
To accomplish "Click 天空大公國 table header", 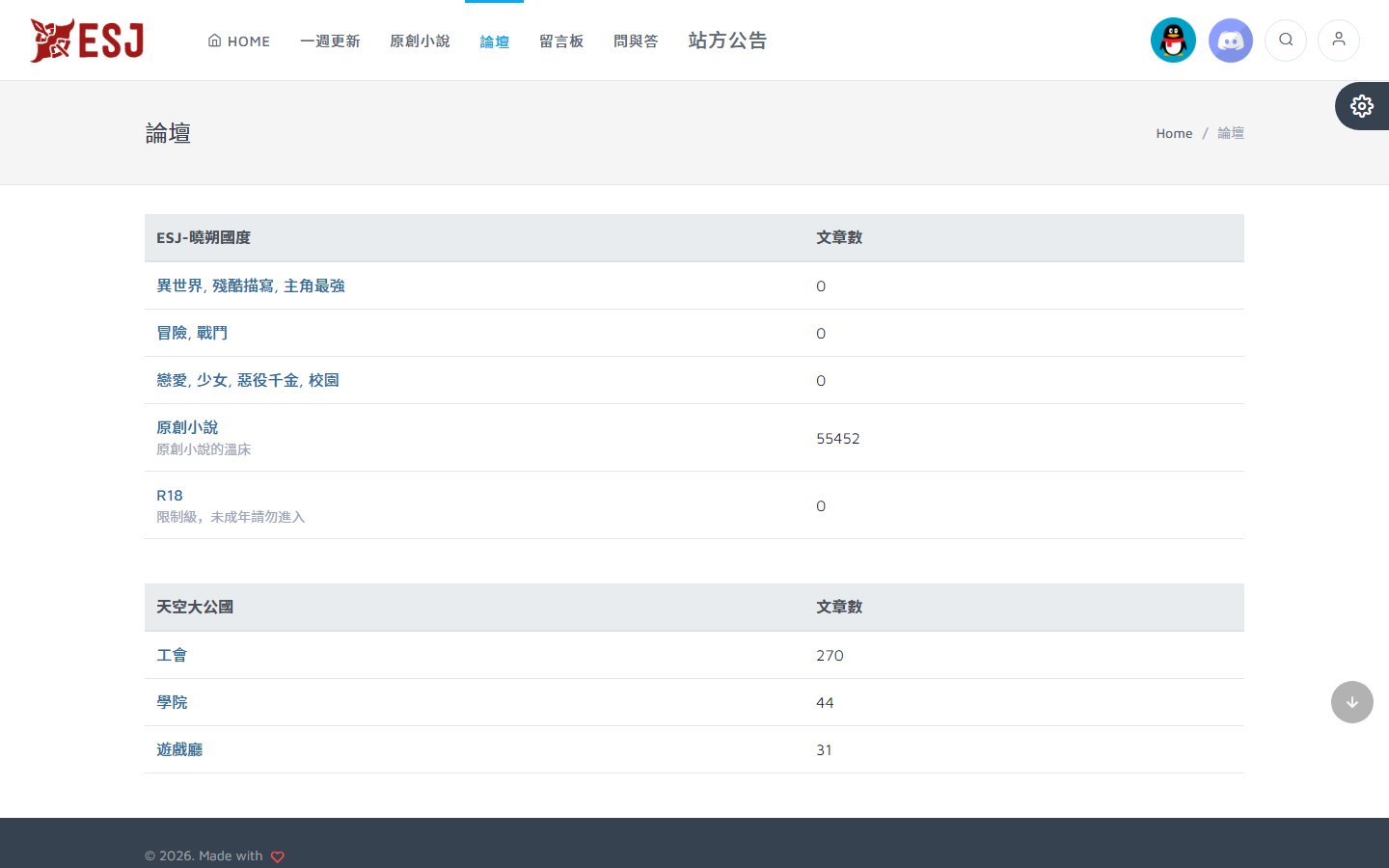I will point(195,607).
